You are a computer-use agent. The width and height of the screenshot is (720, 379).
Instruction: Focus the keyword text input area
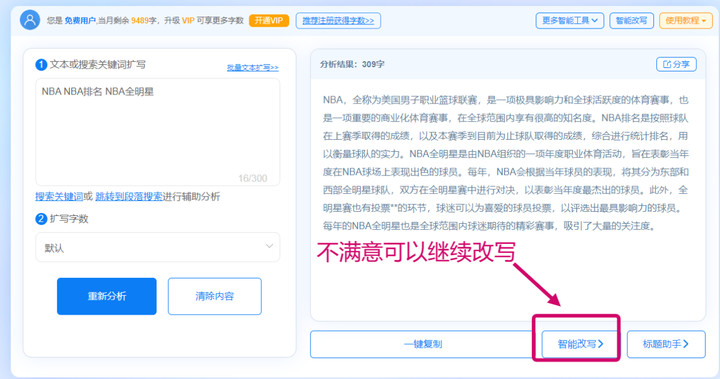[x=158, y=132]
